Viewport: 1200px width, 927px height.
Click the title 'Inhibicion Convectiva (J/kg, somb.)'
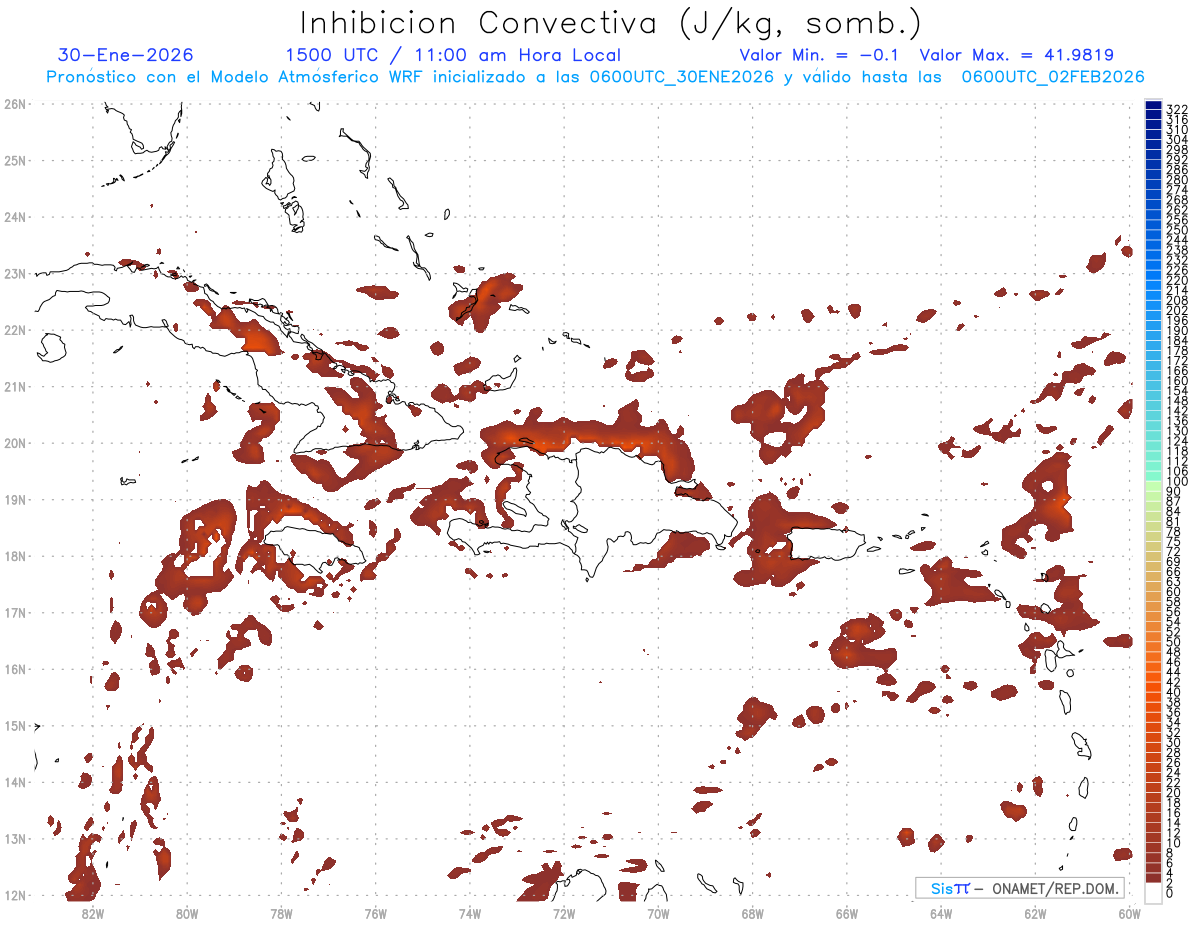click(x=611, y=23)
